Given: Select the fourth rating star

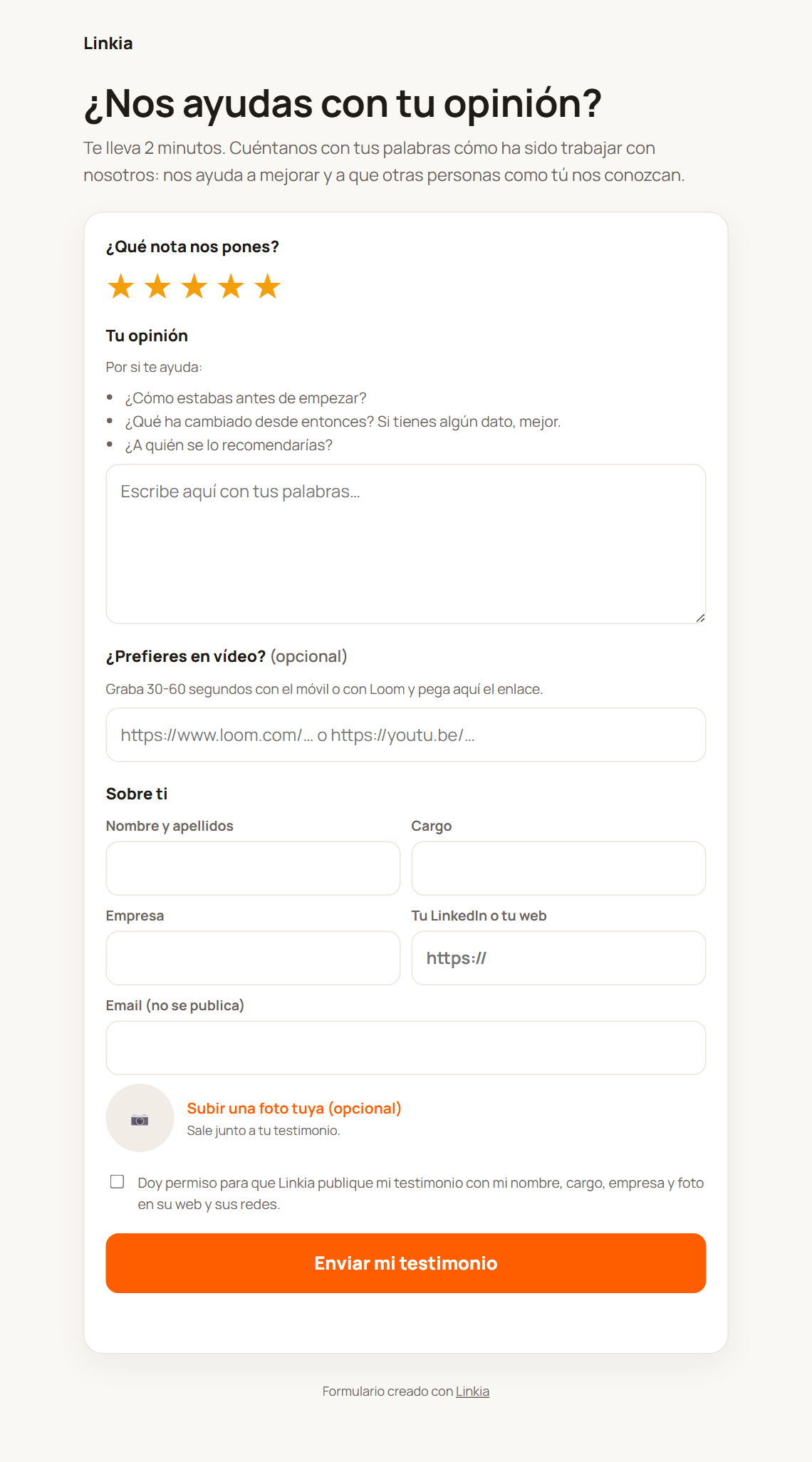Looking at the screenshot, I should pyautogui.click(x=231, y=287).
